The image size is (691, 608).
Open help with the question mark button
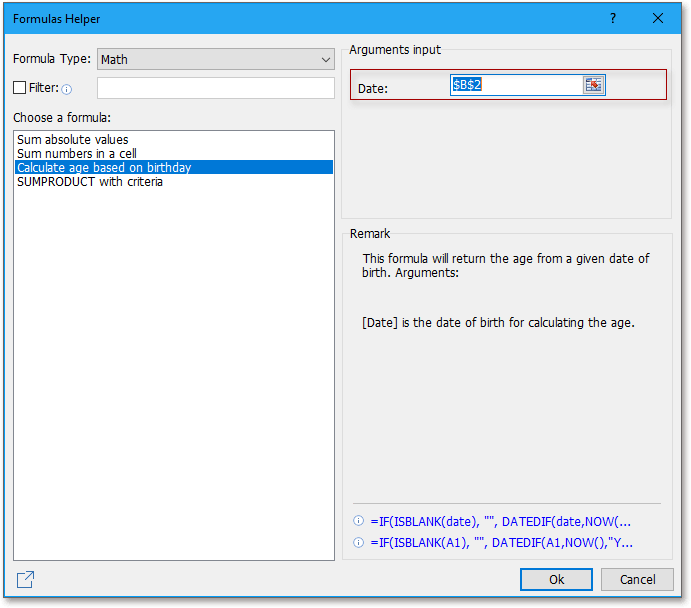pyautogui.click(x=613, y=19)
